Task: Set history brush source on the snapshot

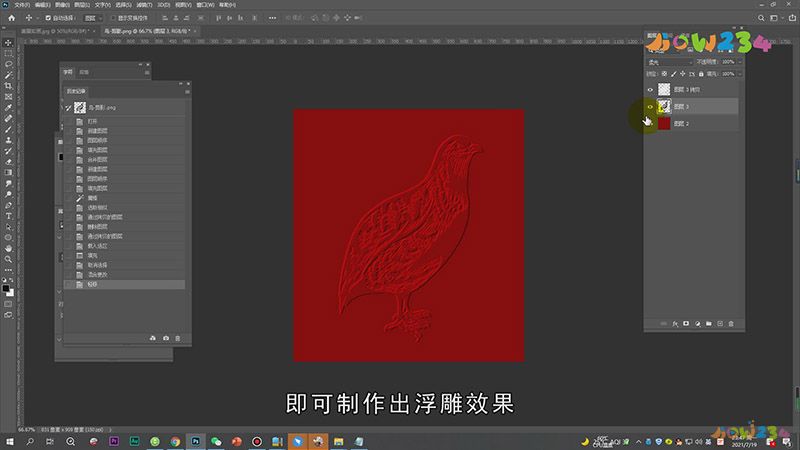Action: 68,107
